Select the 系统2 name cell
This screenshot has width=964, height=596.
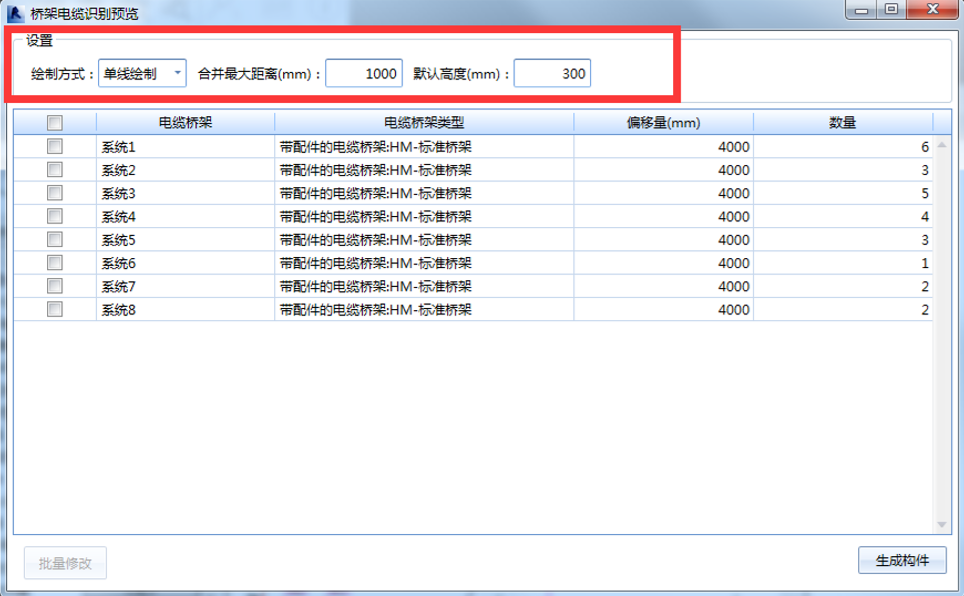point(185,170)
